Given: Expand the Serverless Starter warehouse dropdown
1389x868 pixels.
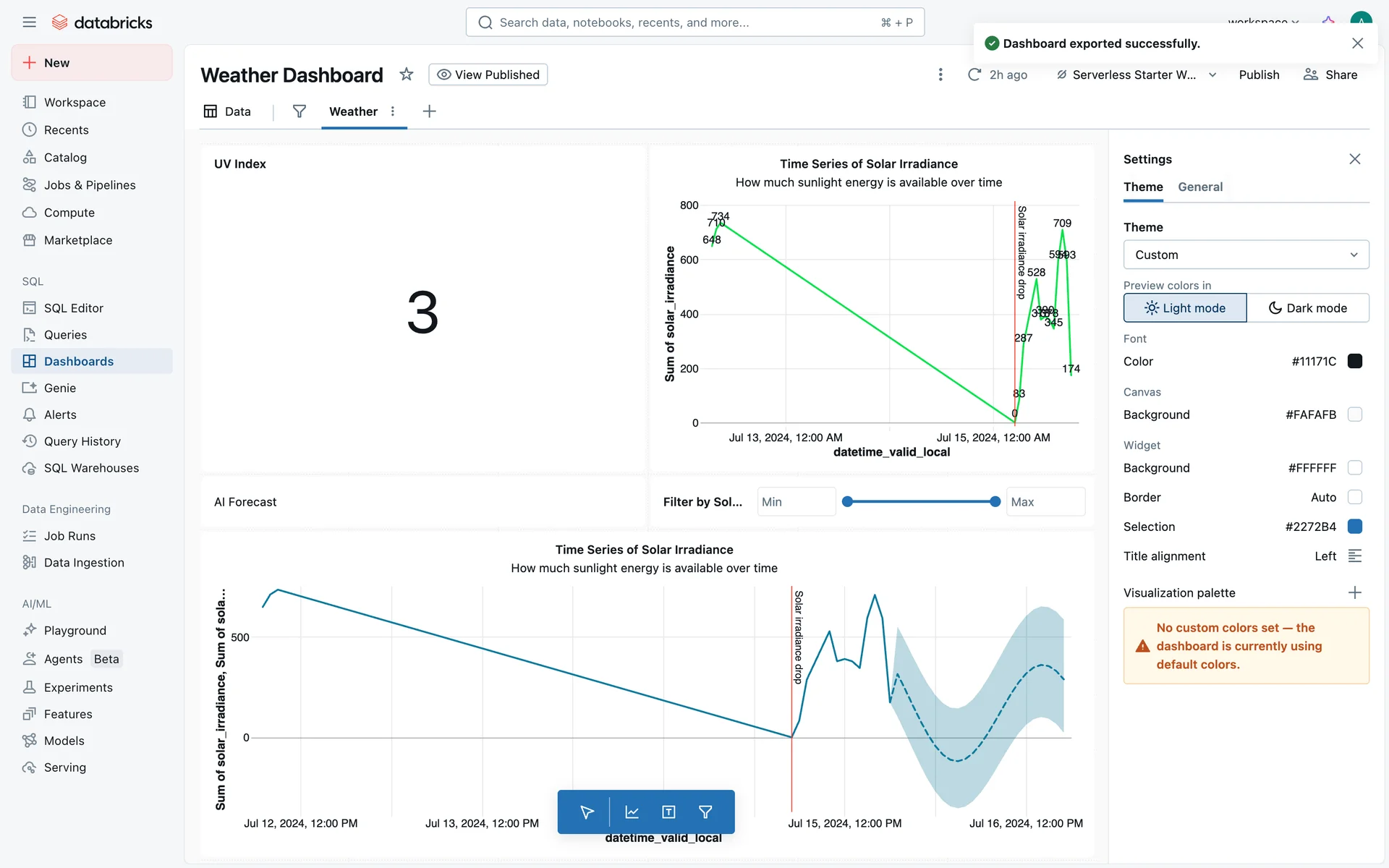Looking at the screenshot, I should tap(1212, 75).
